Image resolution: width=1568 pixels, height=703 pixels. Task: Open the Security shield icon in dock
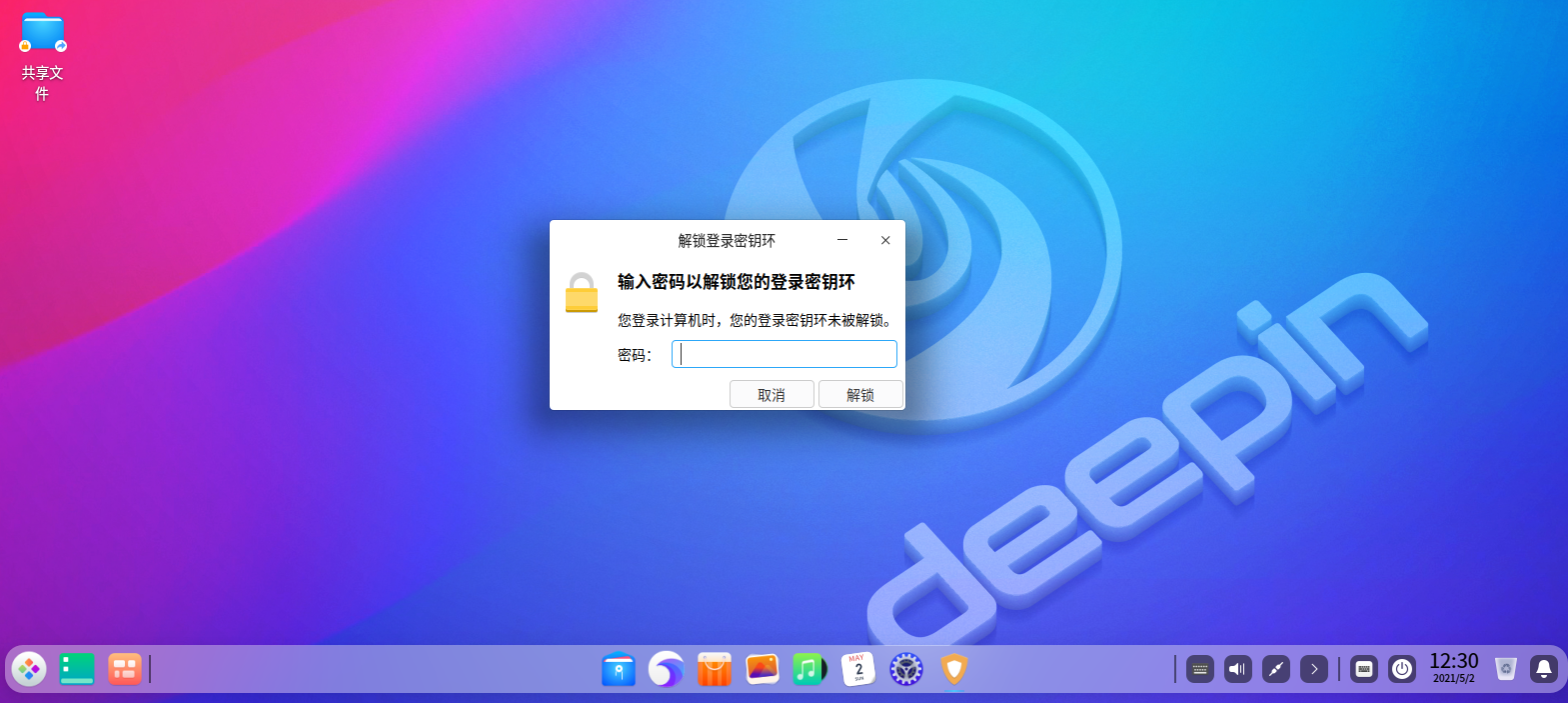(954, 669)
